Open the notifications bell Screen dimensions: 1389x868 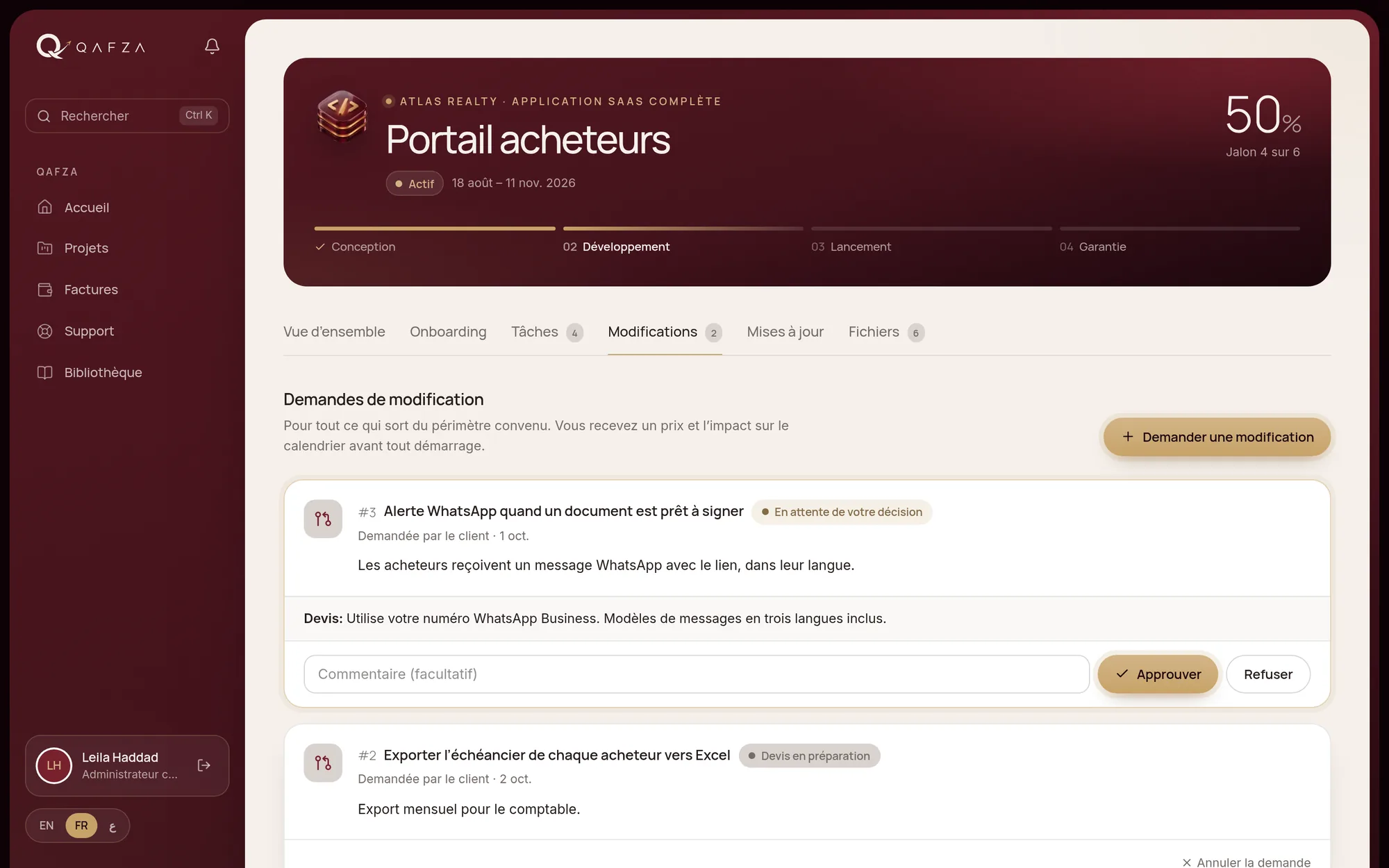[212, 47]
